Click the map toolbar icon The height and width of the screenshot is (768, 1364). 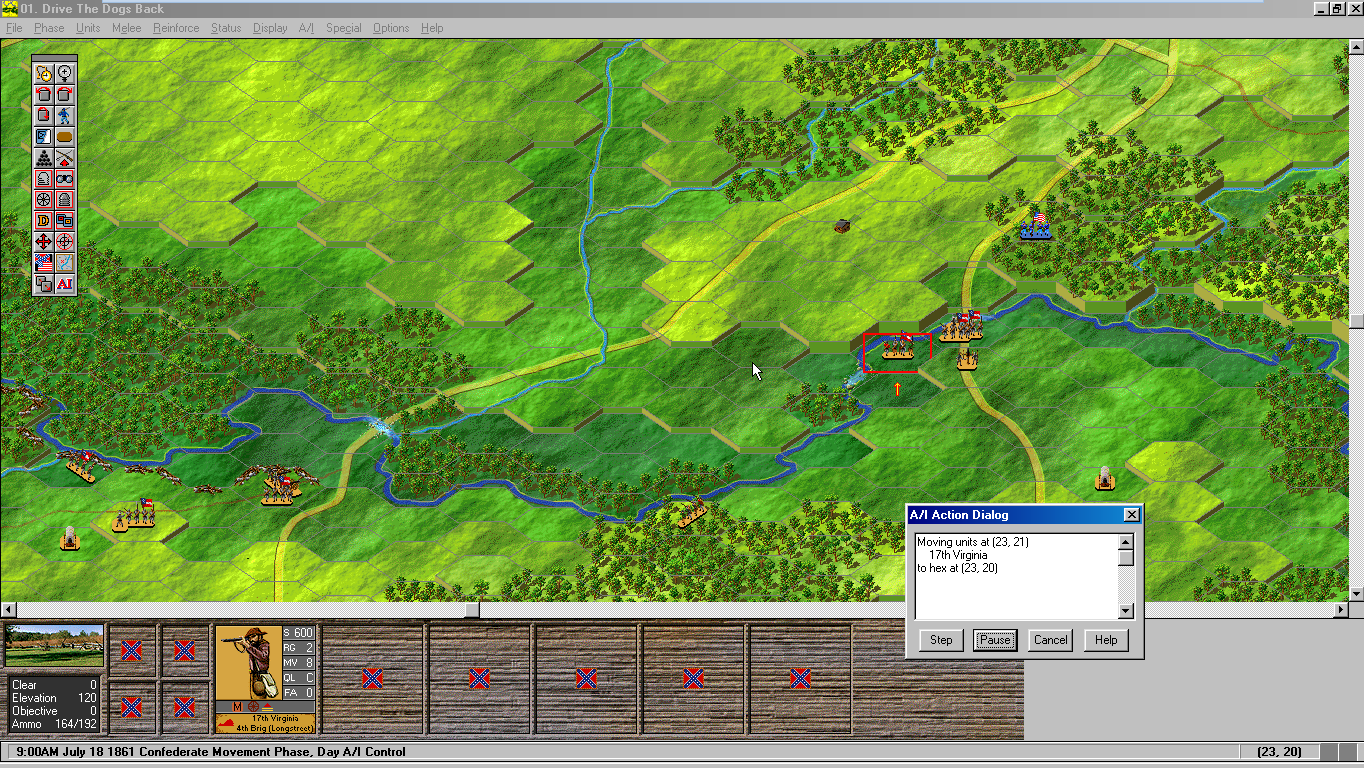point(64,262)
